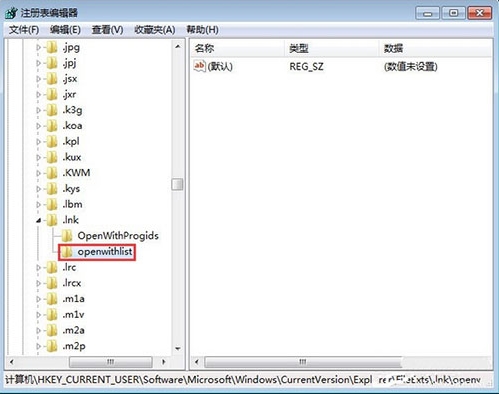Open the 查看(V) menu
Screen dimensions: 499x394
click(x=107, y=30)
